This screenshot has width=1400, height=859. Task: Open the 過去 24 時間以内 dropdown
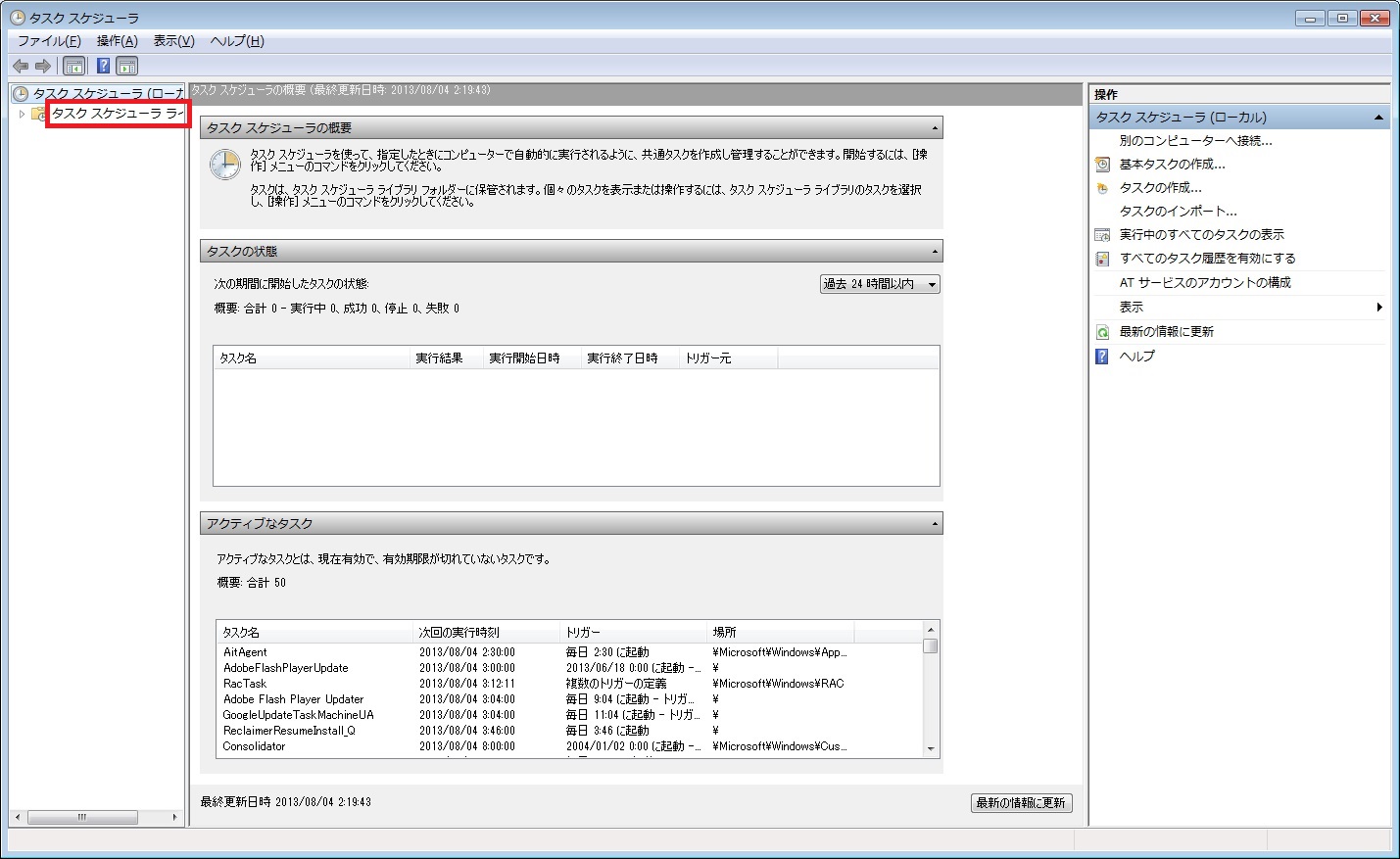880,284
